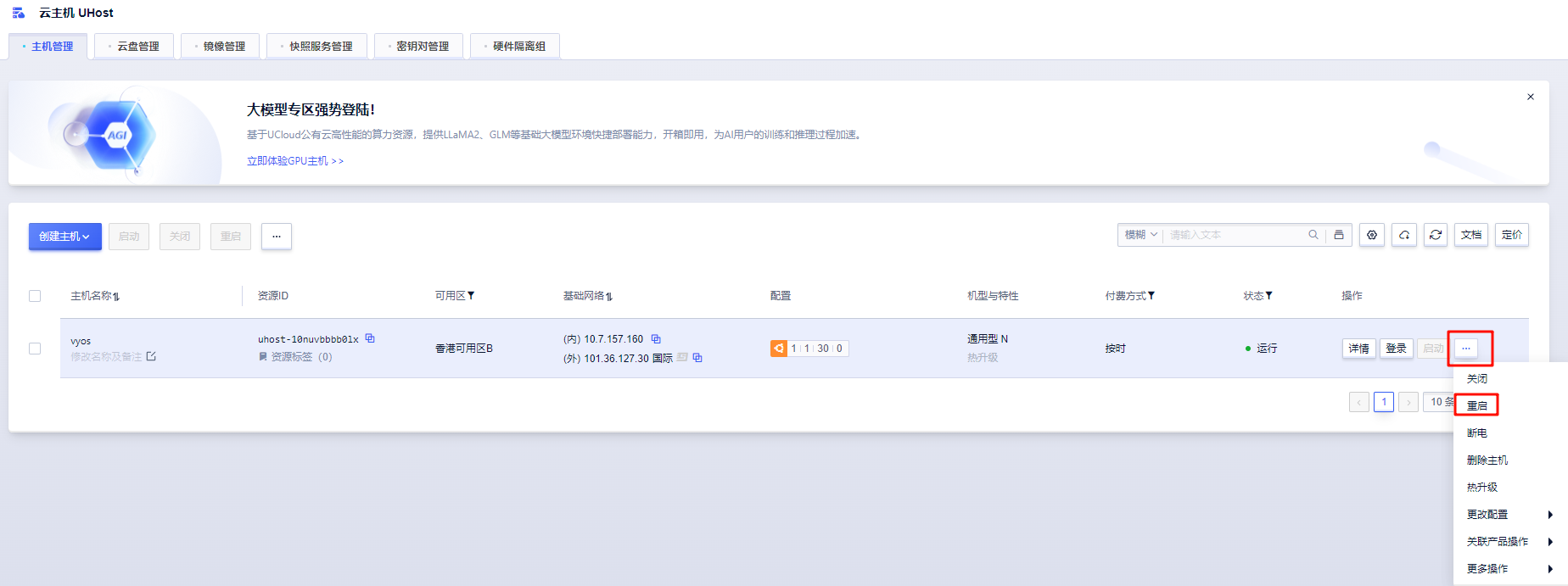The height and width of the screenshot is (586, 1568).
Task: Click the 按时 payment cell
Action: tap(1115, 349)
